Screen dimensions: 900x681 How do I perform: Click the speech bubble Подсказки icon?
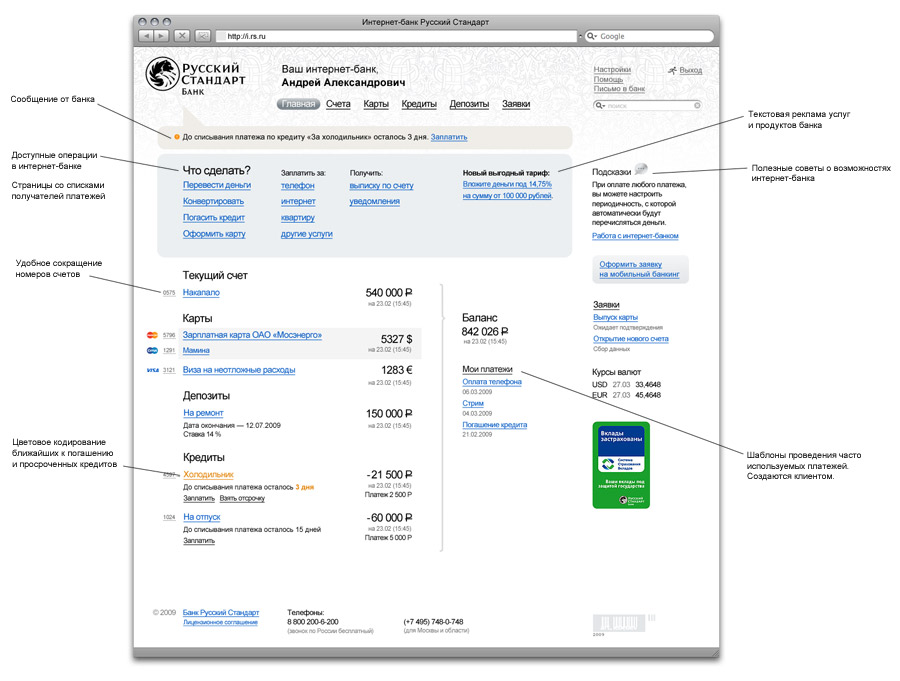pyautogui.click(x=641, y=169)
